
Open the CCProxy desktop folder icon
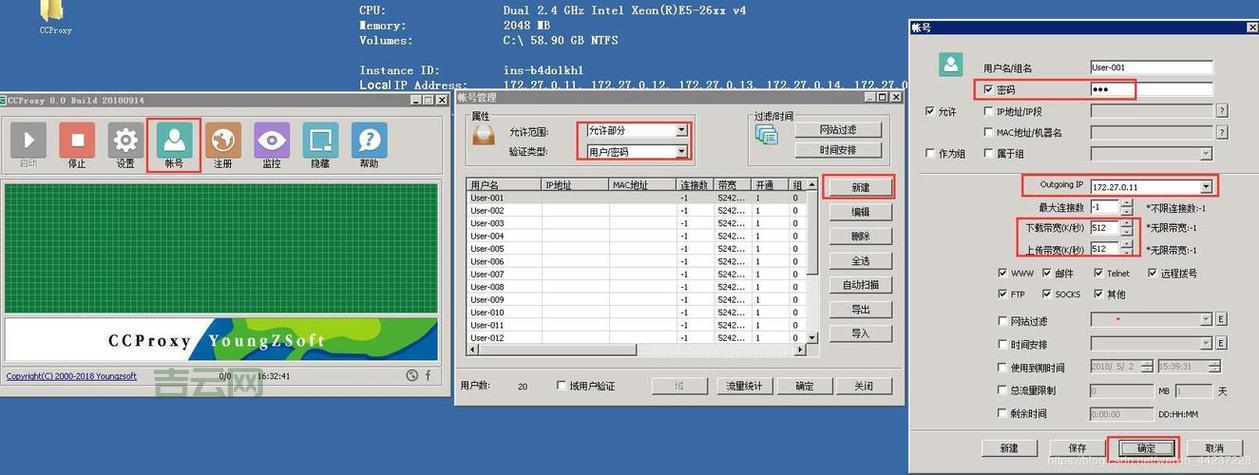(54, 14)
